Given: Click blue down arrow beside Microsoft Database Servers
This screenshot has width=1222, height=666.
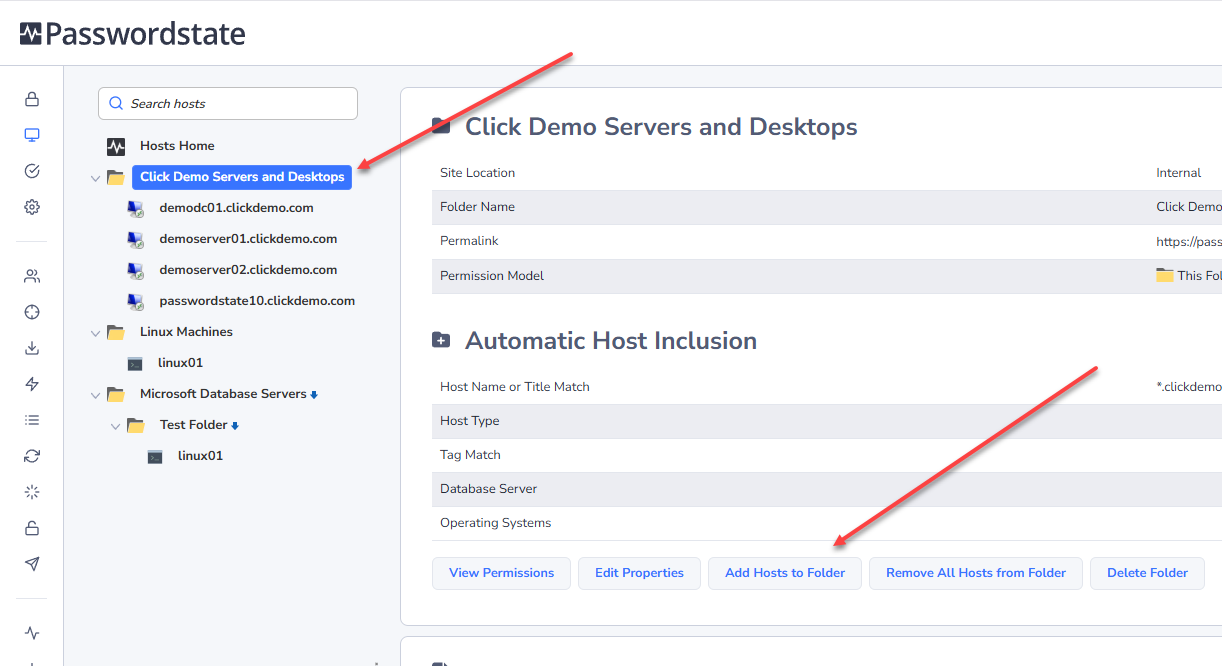Looking at the screenshot, I should click(314, 395).
